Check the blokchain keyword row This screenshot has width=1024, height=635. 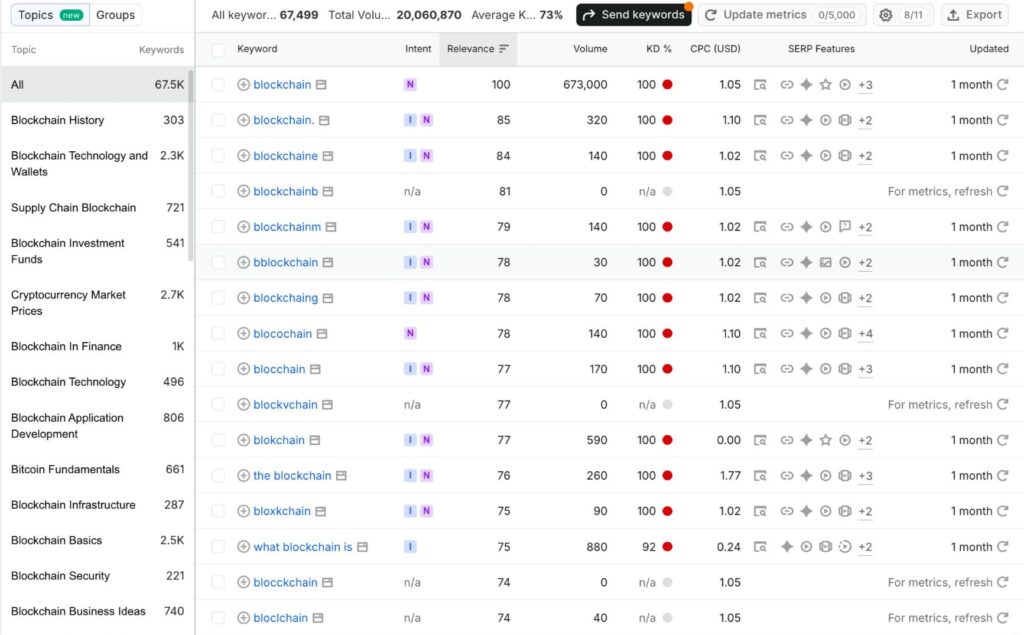tap(218, 440)
